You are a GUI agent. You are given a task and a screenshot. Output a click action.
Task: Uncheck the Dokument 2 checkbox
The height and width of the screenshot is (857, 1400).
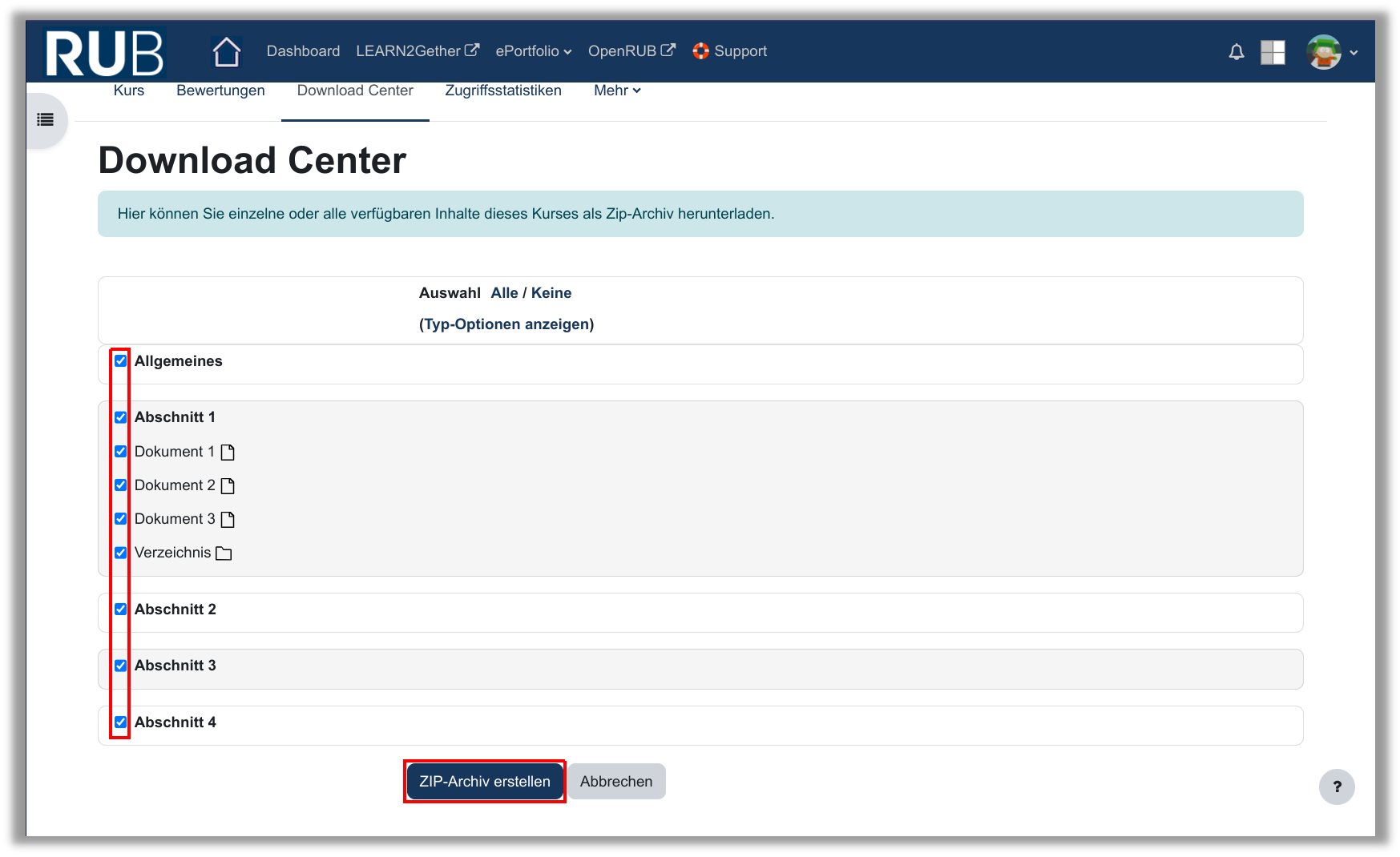point(121,485)
